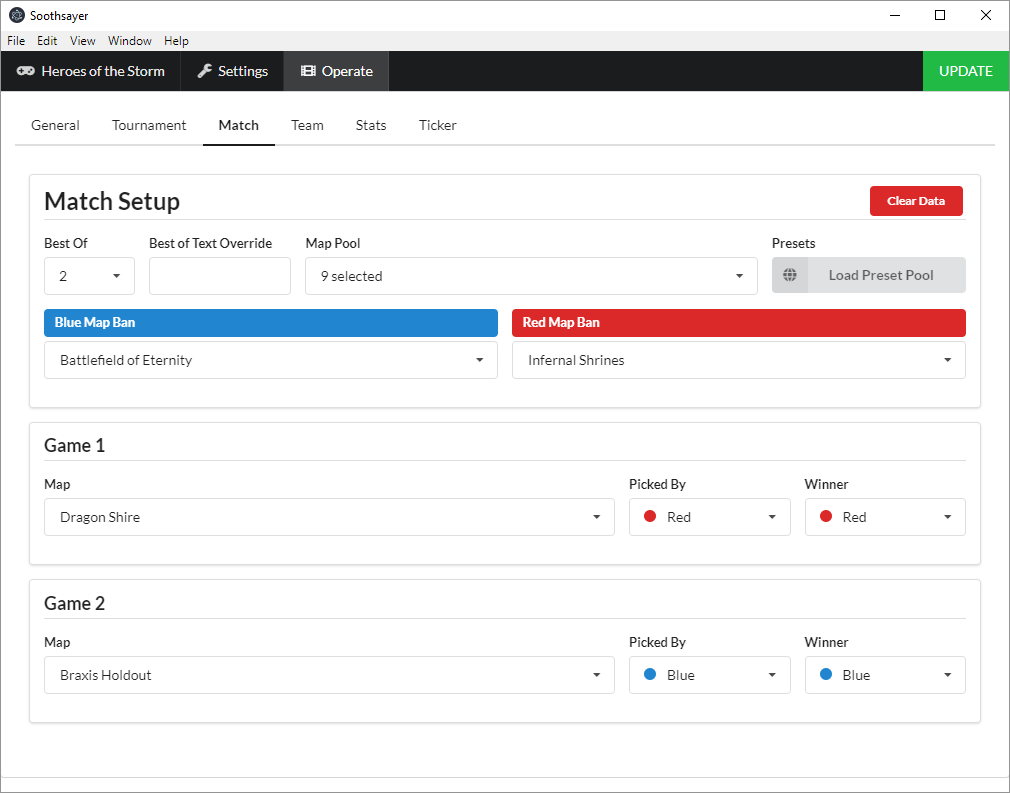This screenshot has width=1010, height=793.
Task: Open the View menu
Action: (82, 41)
